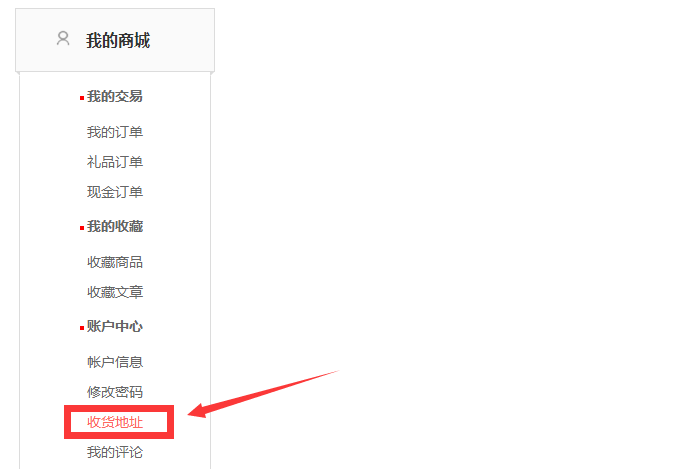
Task: Open 帐户信息 under 账户中心
Action: coord(115,362)
